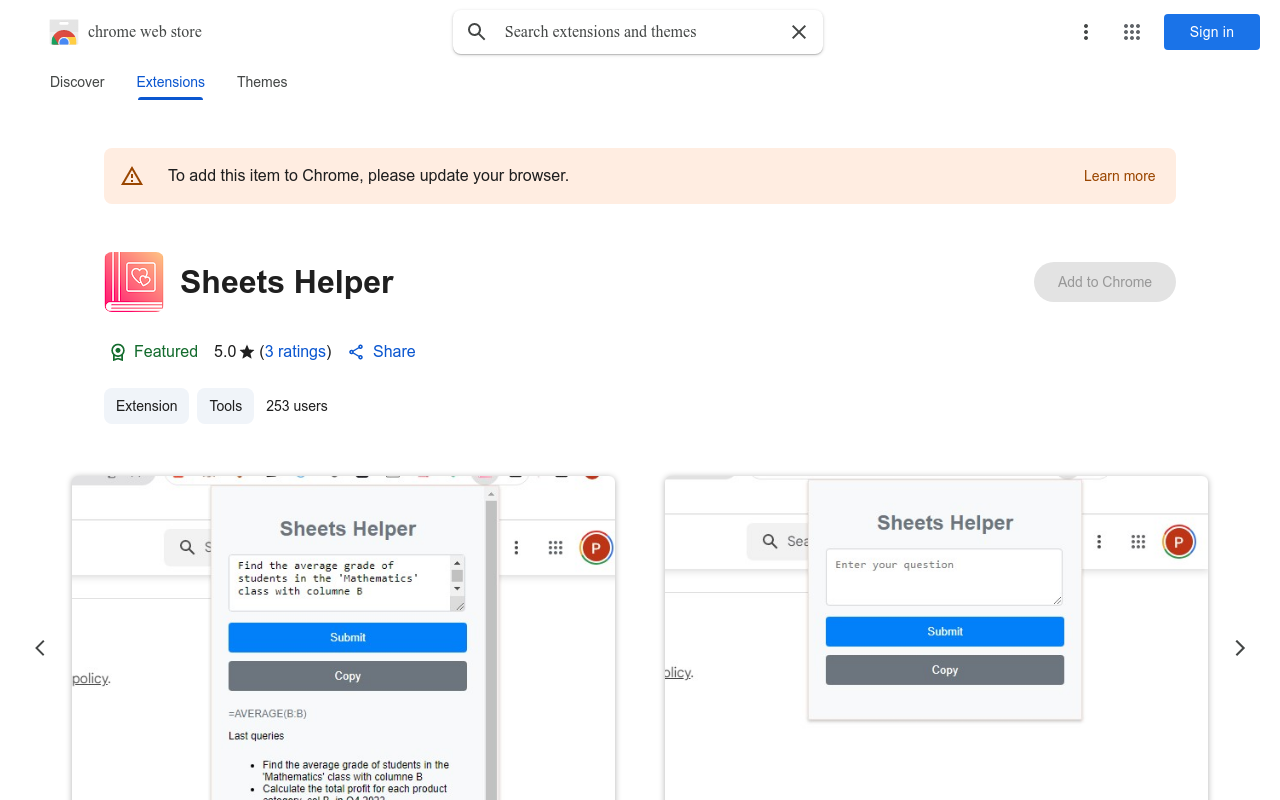Click the Chrome Web Store logo
The width and height of the screenshot is (1280, 800).
pyautogui.click(x=64, y=32)
